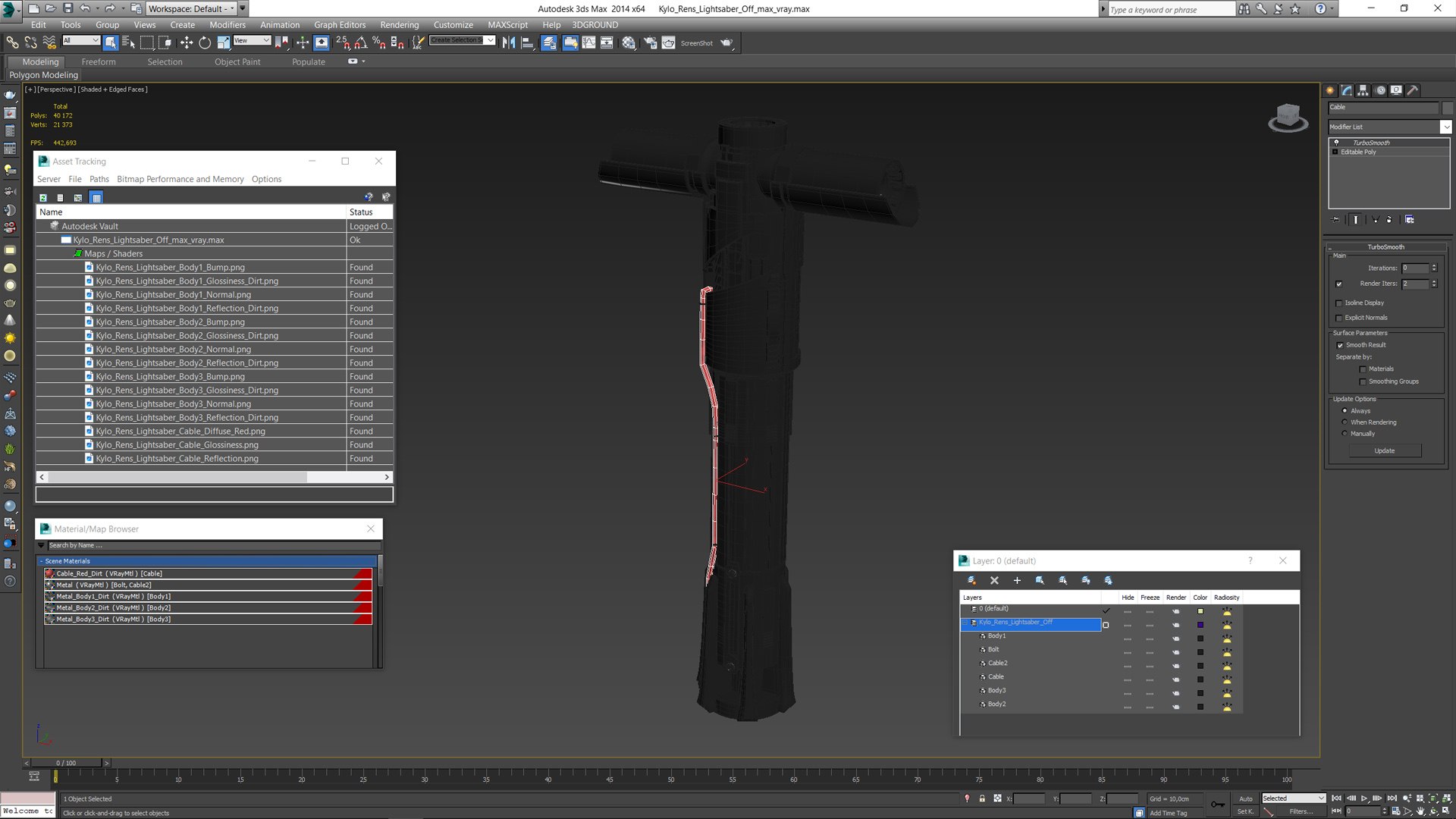This screenshot has width=1456, height=819.
Task: Select When Rendering update option
Action: [x=1345, y=422]
